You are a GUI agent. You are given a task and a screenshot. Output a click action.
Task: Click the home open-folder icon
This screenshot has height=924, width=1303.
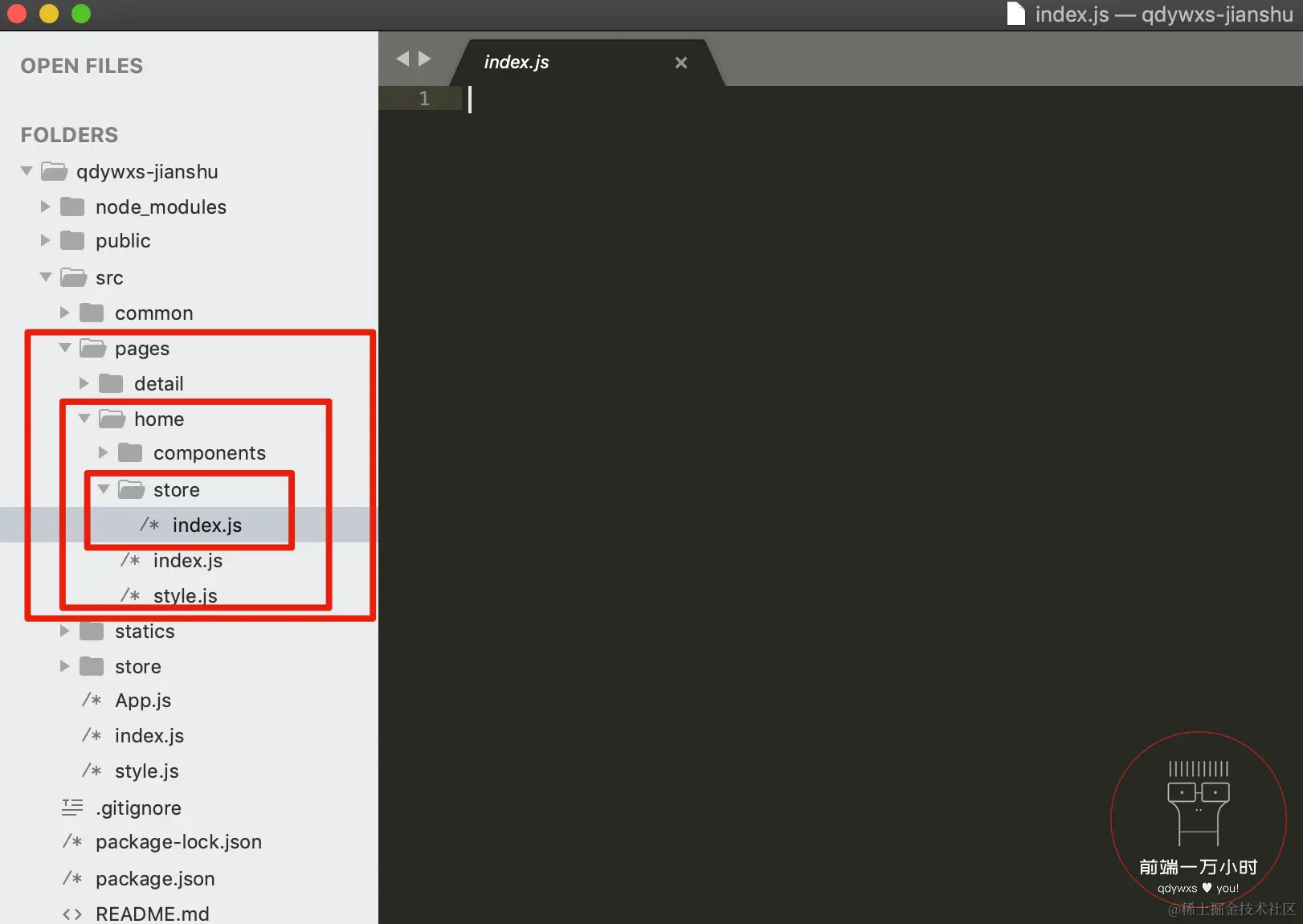(x=112, y=419)
